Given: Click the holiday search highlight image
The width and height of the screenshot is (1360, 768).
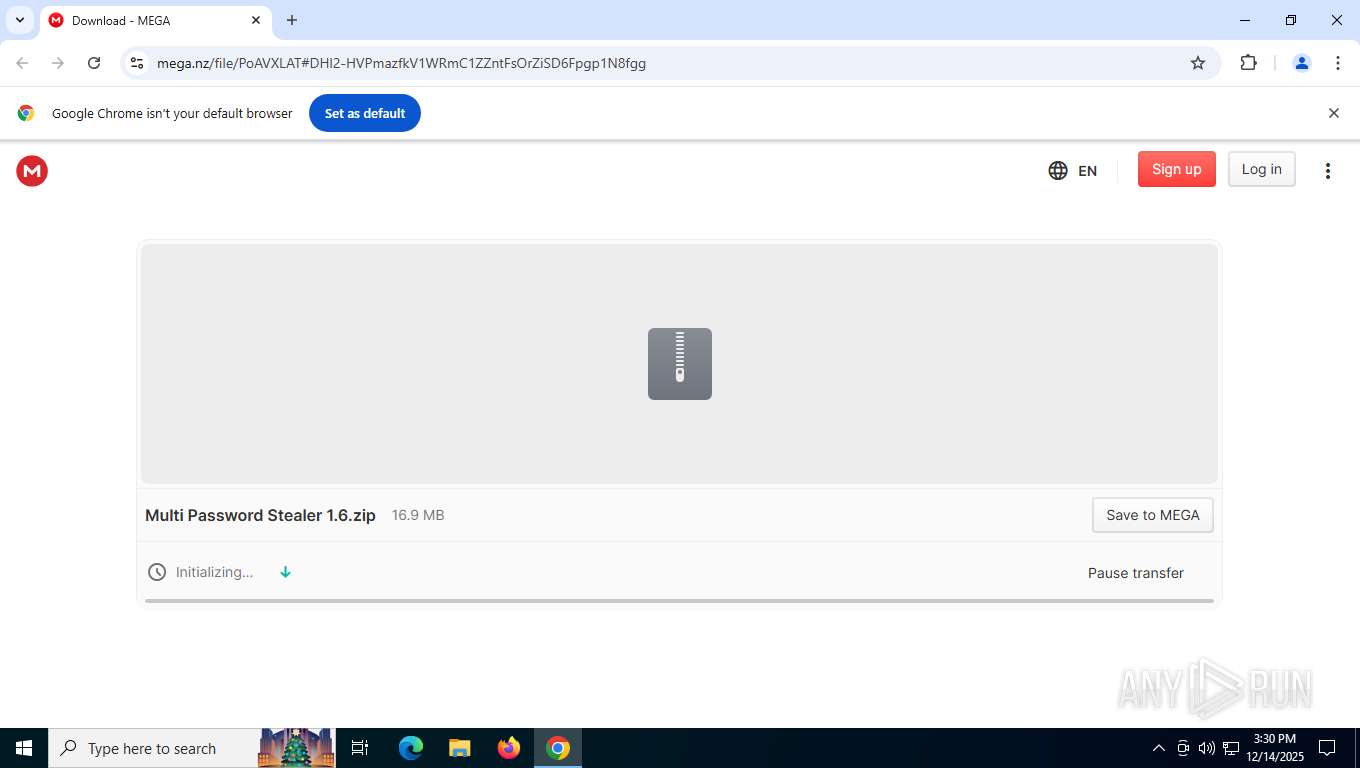Looking at the screenshot, I should 296,748.
